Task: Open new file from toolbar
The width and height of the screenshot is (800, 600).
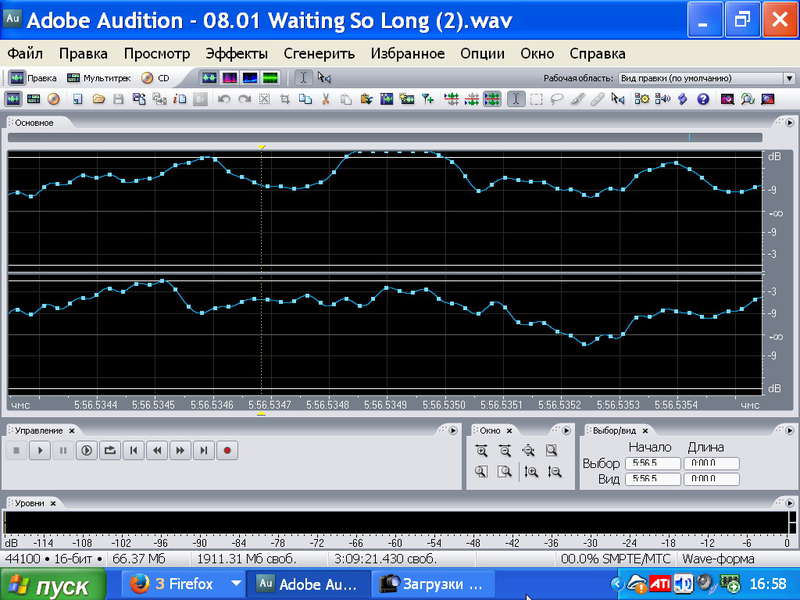Action: point(78,99)
